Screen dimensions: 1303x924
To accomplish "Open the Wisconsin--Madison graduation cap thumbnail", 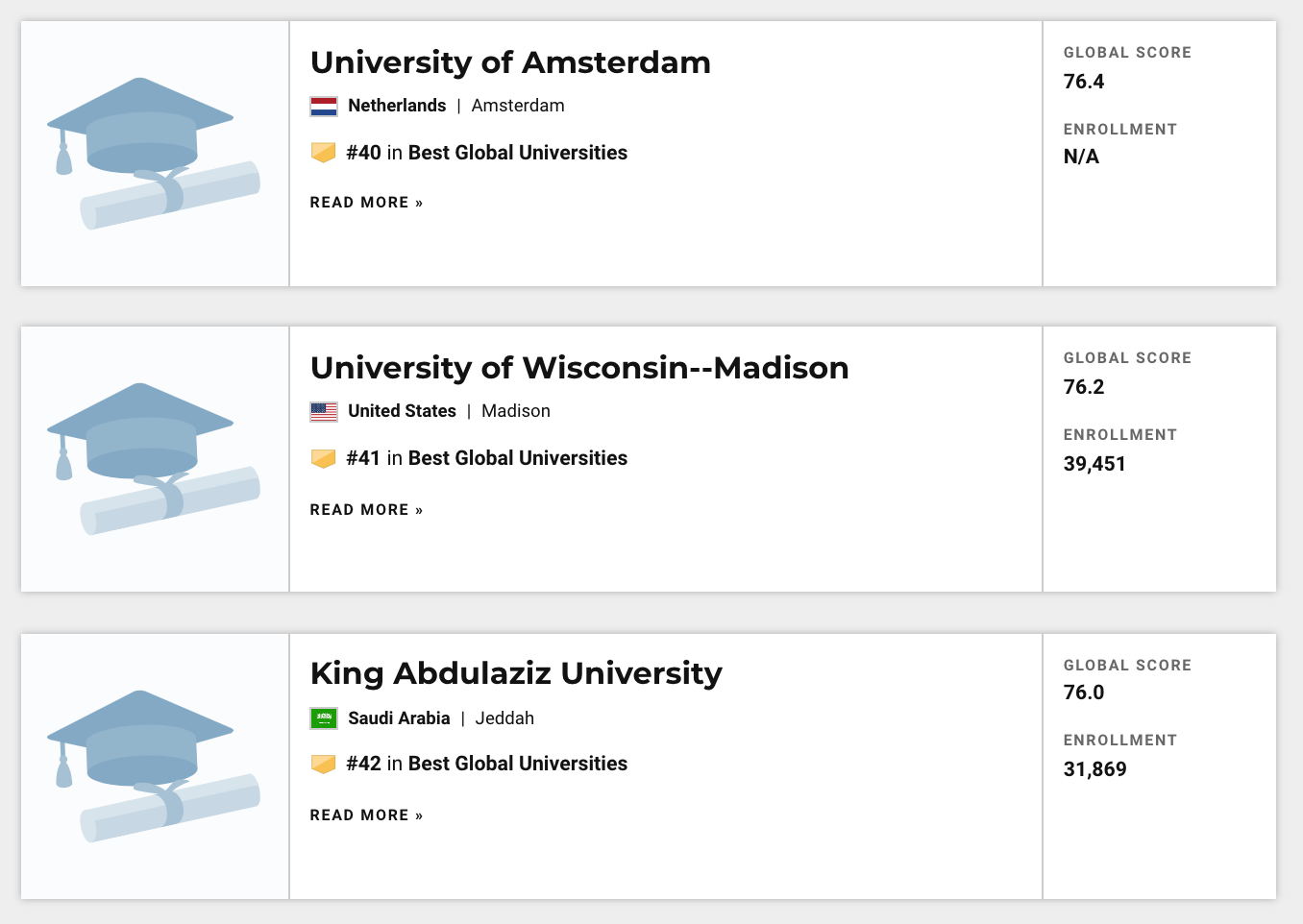I will click(x=154, y=459).
